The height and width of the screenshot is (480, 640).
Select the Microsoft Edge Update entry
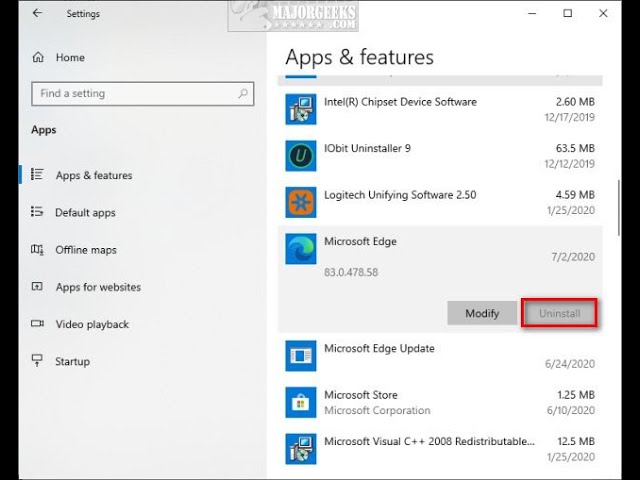440,356
